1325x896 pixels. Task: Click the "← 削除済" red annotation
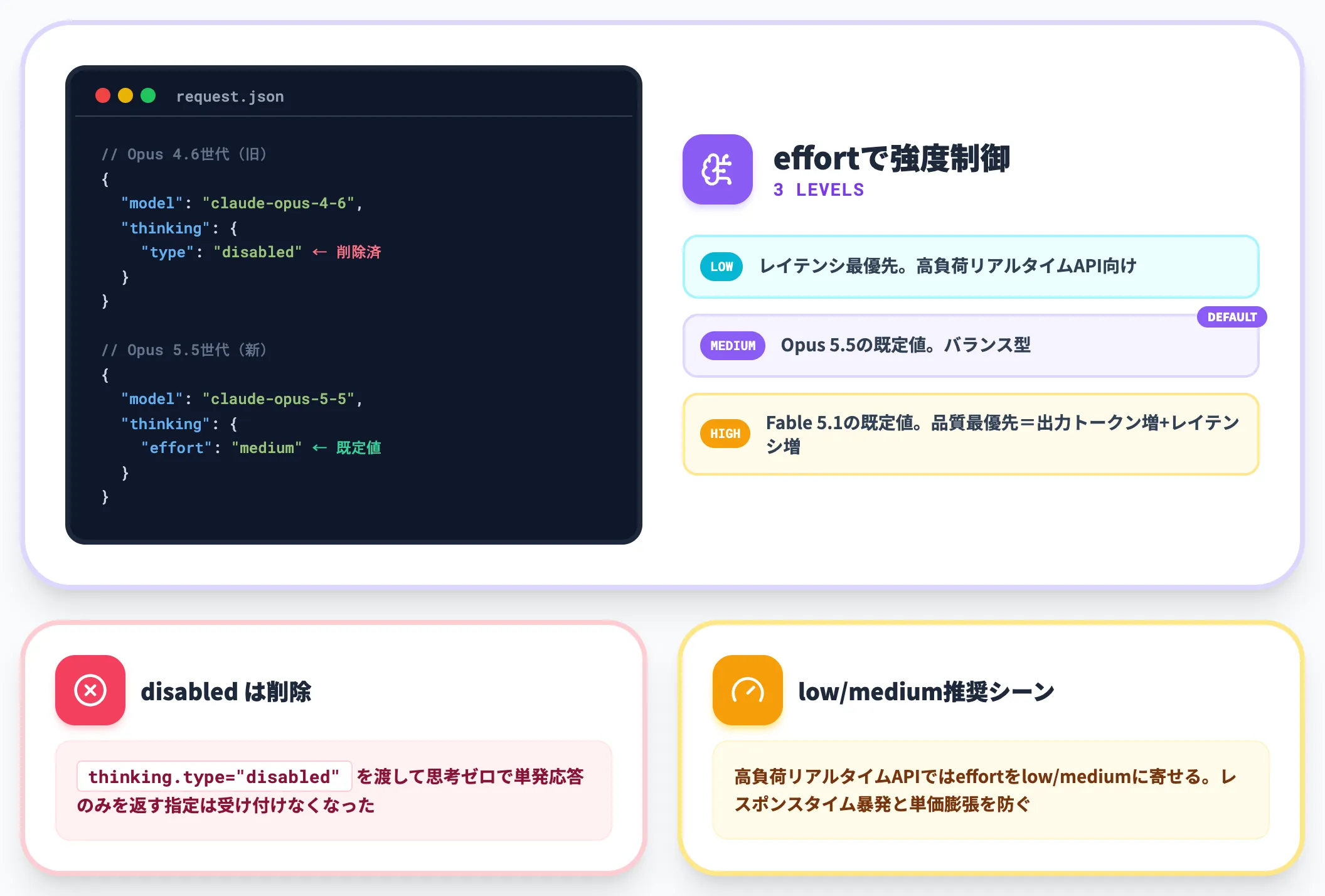[x=347, y=252]
